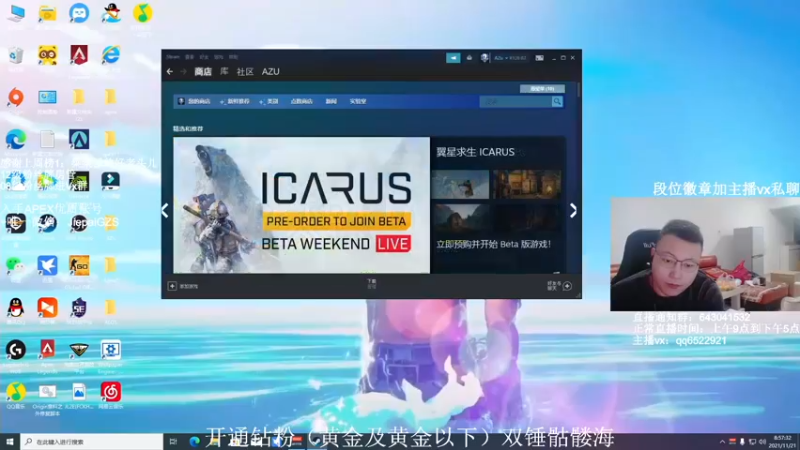The width and height of the screenshot is (800, 450).
Task: Click the 翼星求生 ICARUS title text
Action: click(x=476, y=152)
